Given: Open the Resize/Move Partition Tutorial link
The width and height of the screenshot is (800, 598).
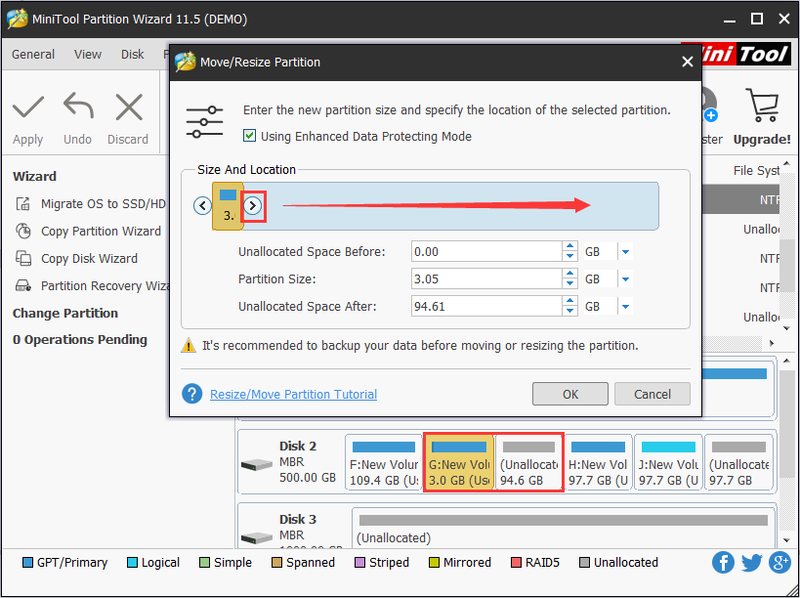Looking at the screenshot, I should coord(293,394).
